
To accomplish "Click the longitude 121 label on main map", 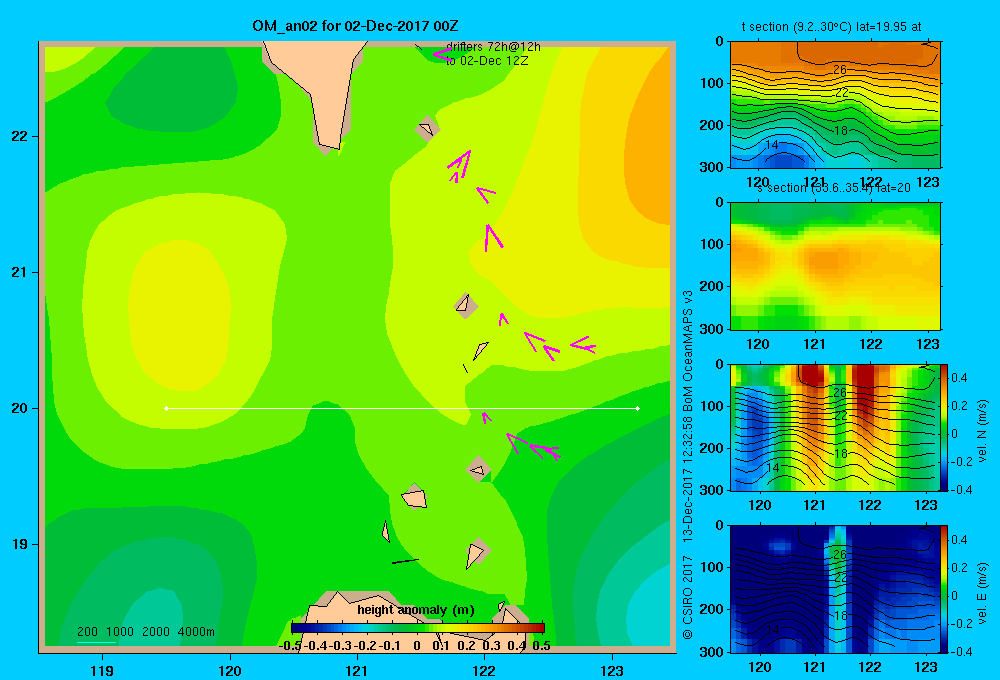I will 357,670.
